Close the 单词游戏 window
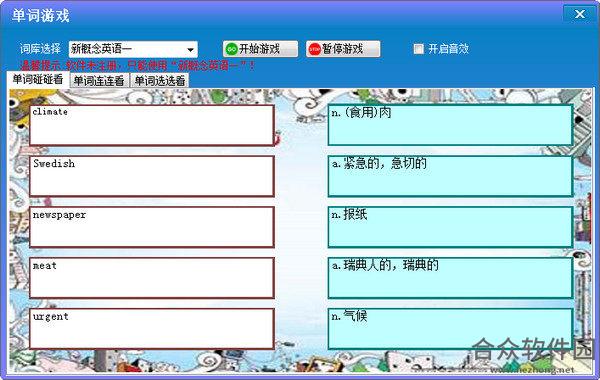This screenshot has height=380, width=600. (580, 14)
